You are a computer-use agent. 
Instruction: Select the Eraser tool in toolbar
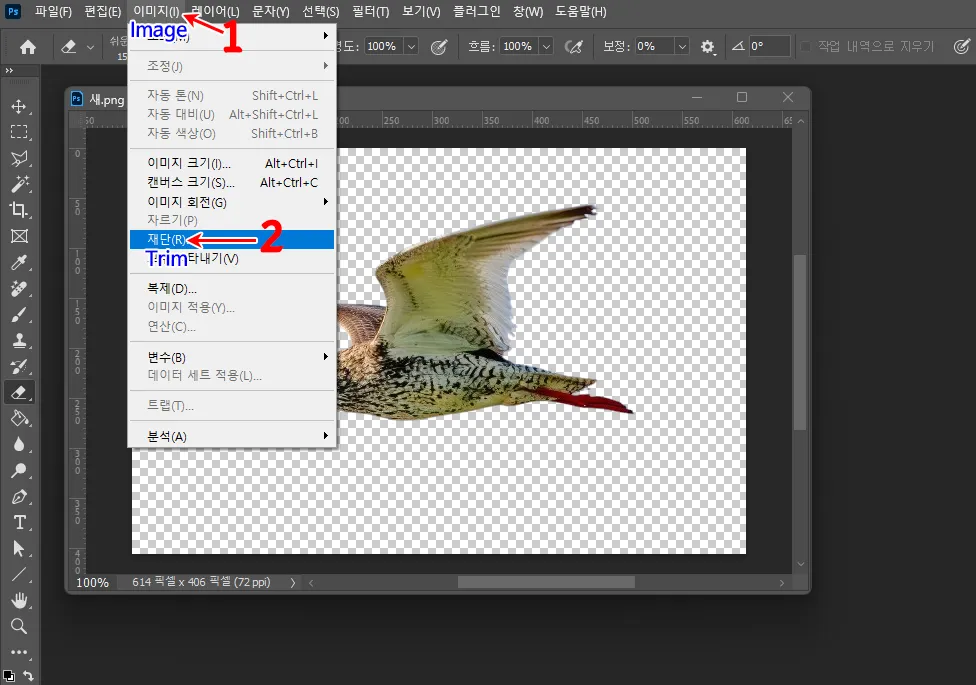(x=19, y=392)
